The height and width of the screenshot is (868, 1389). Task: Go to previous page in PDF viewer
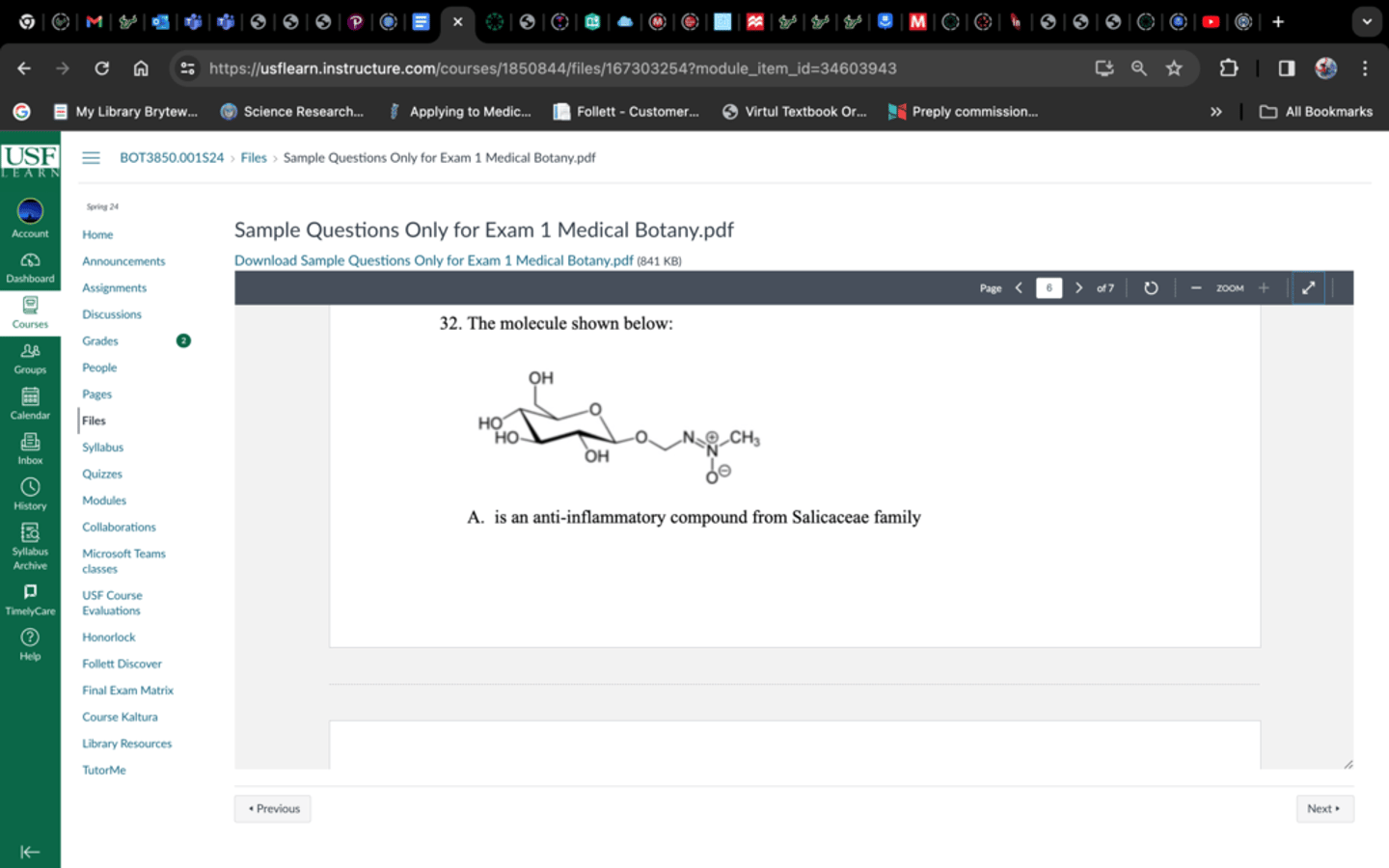(x=1019, y=288)
